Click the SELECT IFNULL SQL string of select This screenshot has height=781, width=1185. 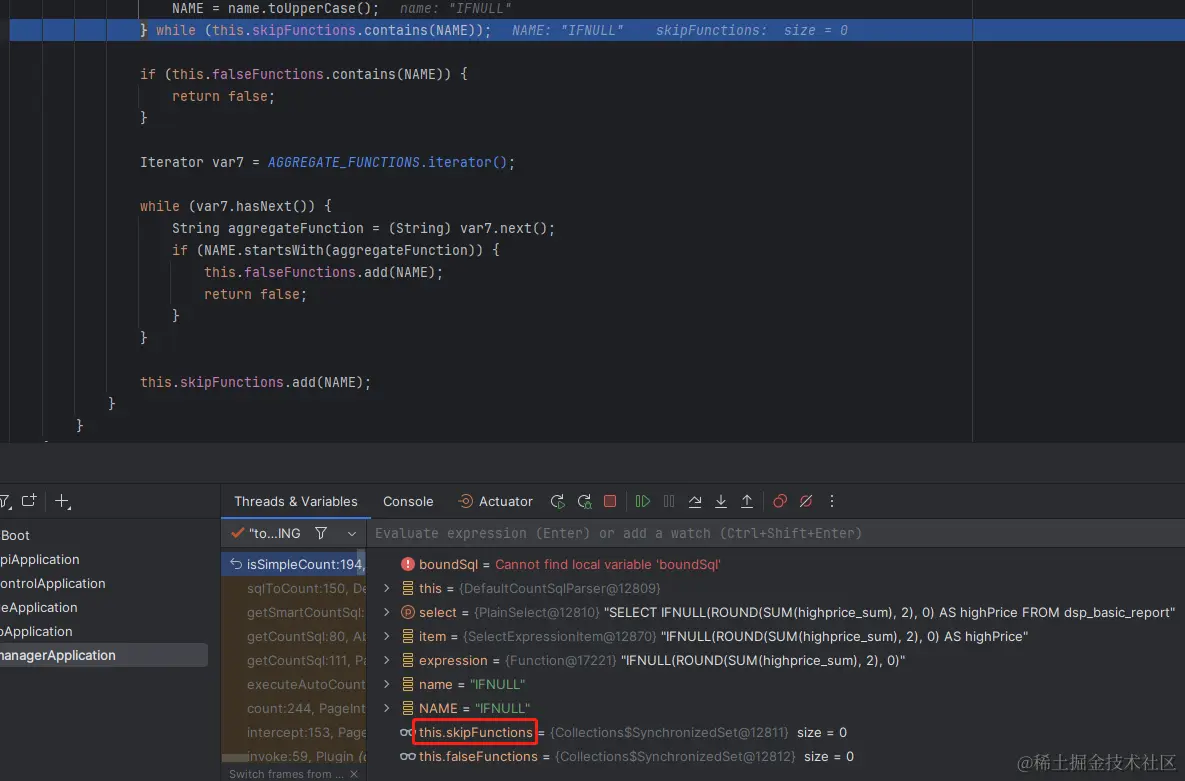[890, 612]
